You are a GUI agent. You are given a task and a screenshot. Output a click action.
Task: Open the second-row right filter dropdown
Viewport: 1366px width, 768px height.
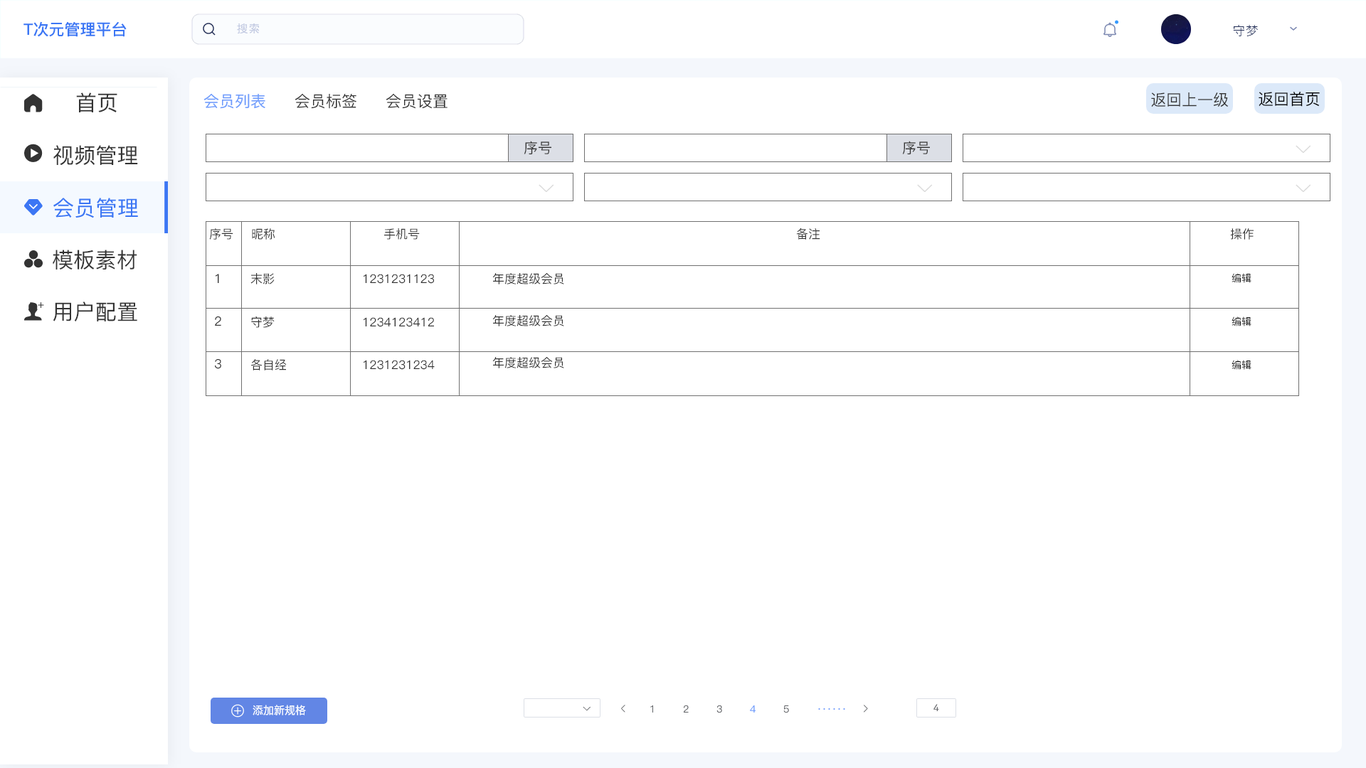pyautogui.click(x=1146, y=187)
